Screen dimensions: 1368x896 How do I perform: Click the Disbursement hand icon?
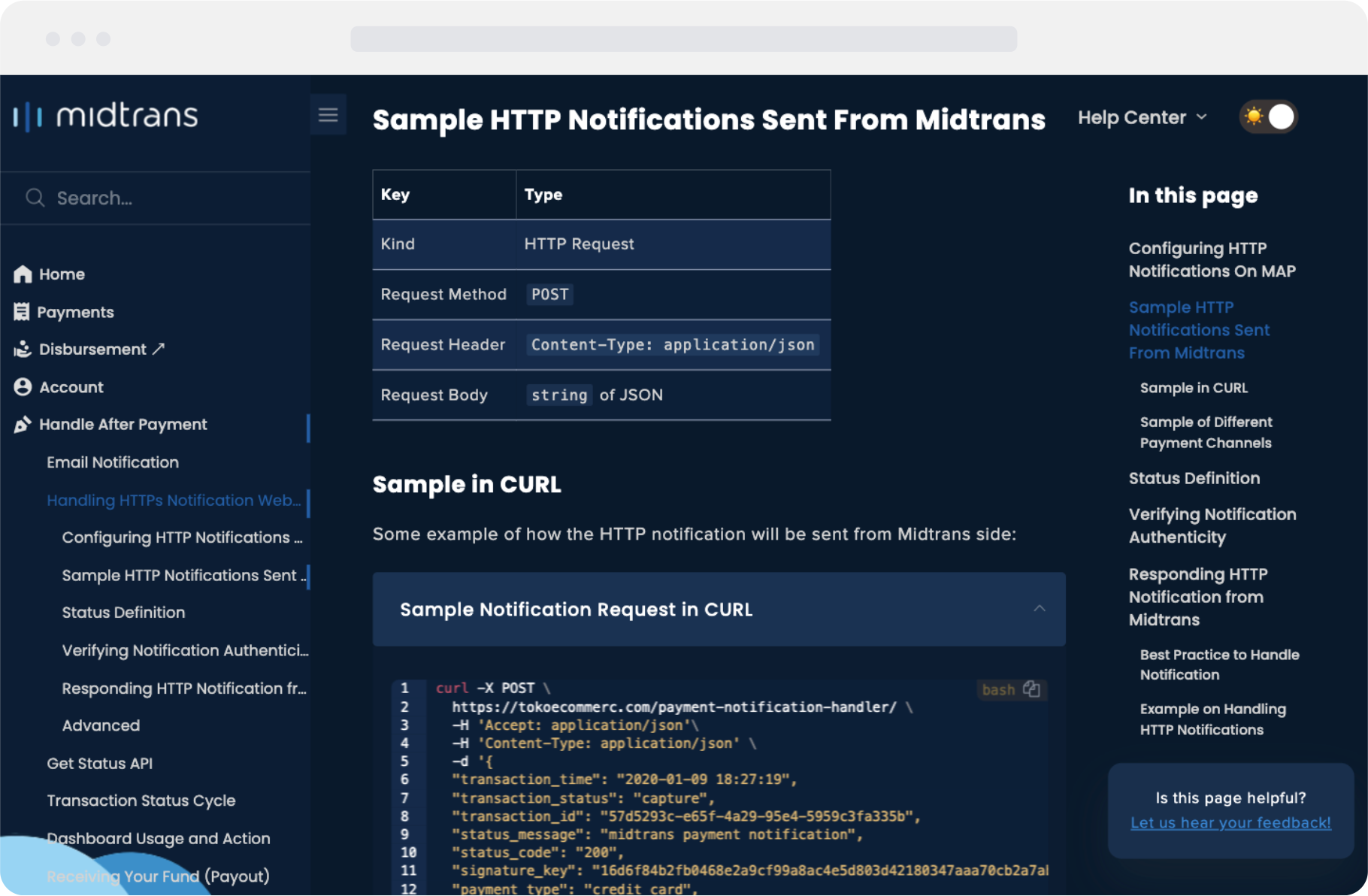point(23,350)
